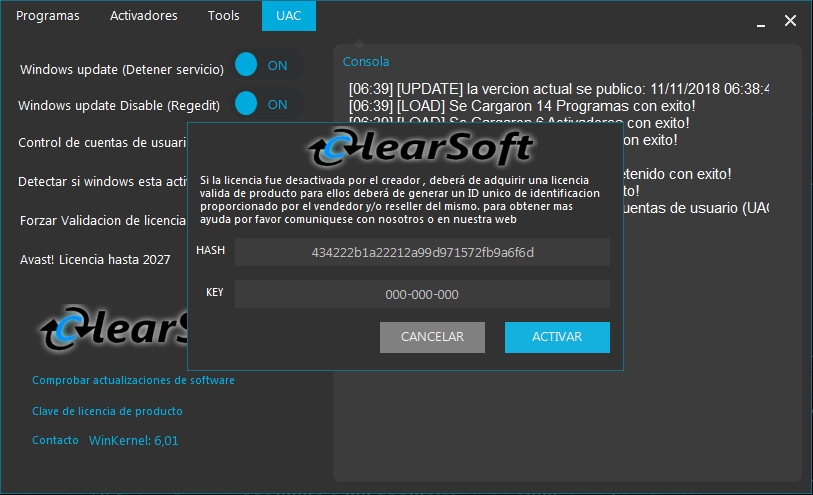The height and width of the screenshot is (495, 813).
Task: Click the license deactivation message in the dialog
Action: [400, 200]
